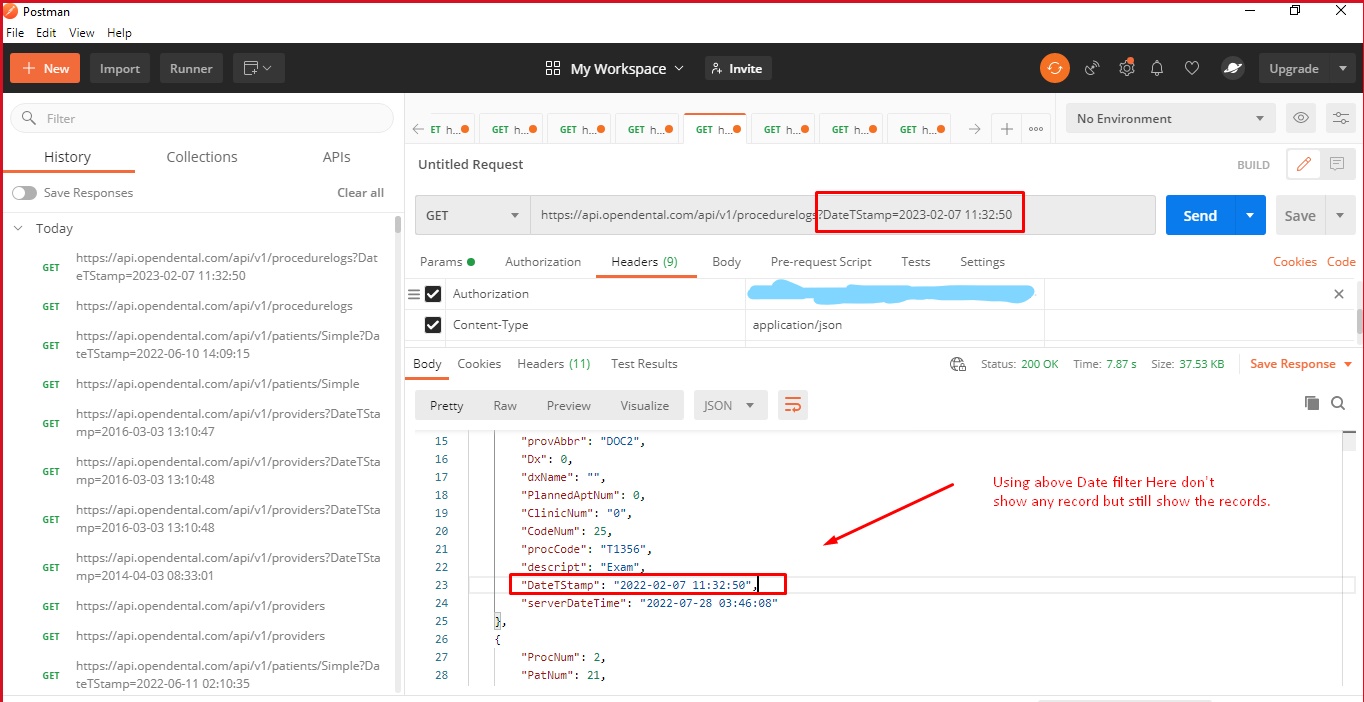The image size is (1364, 702).
Task: Toggle the Save Responses switch
Action: coord(24,193)
